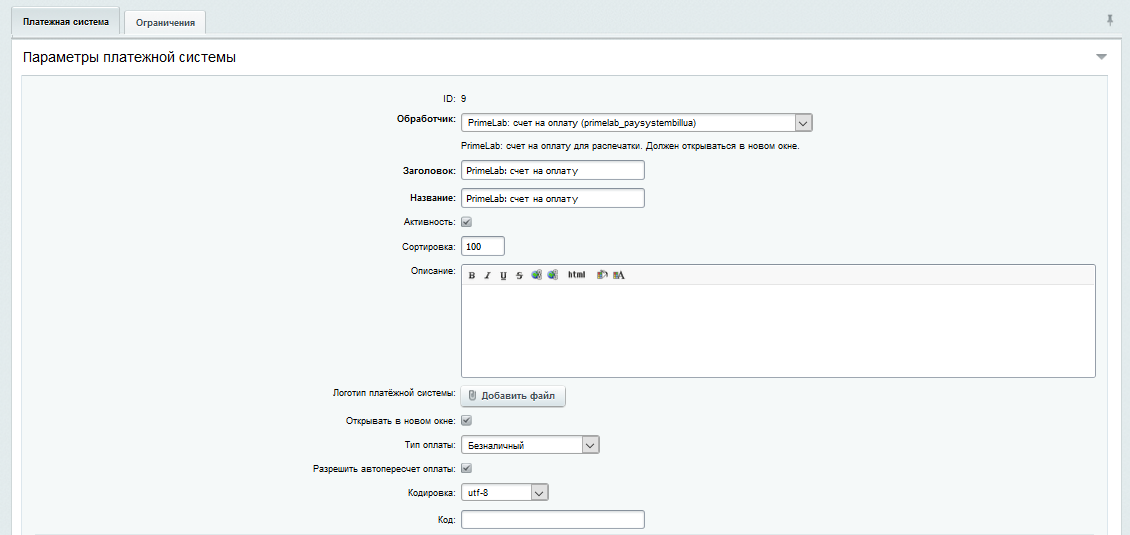Switch the description editor to html mode

pyautogui.click(x=576, y=274)
